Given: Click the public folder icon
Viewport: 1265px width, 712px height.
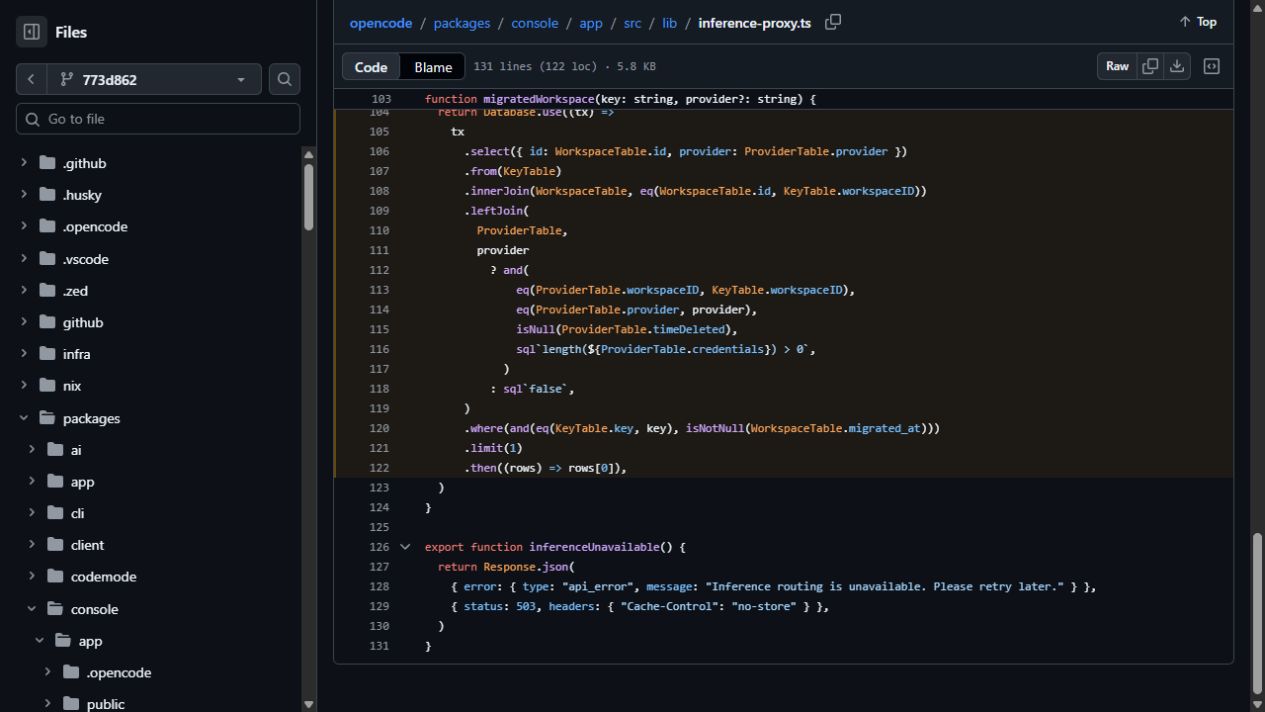Looking at the screenshot, I should click(x=71, y=704).
